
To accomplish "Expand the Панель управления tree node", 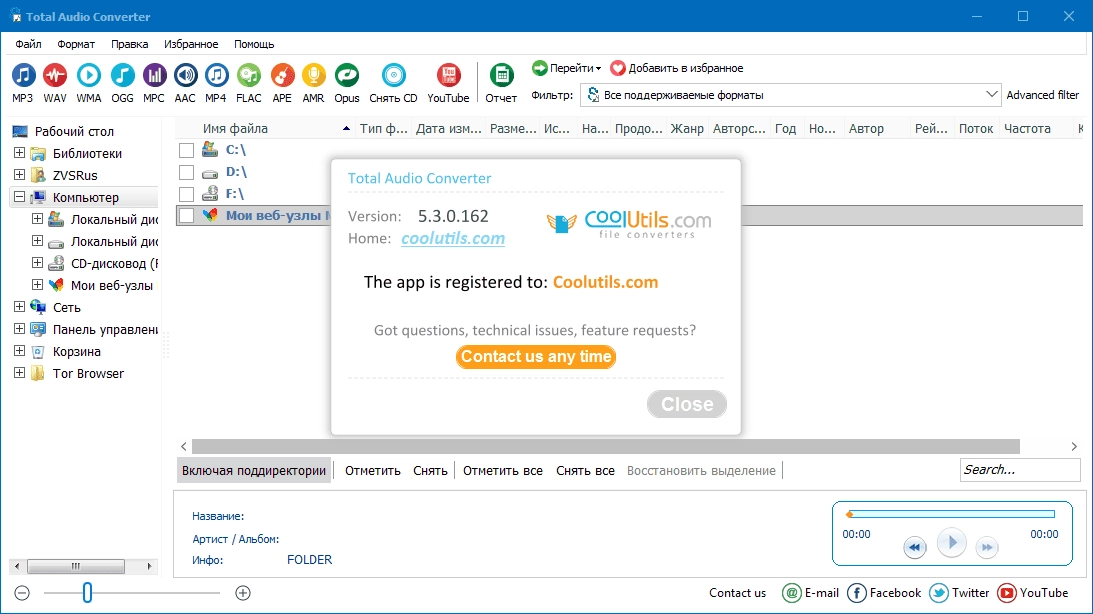I will 20,329.
